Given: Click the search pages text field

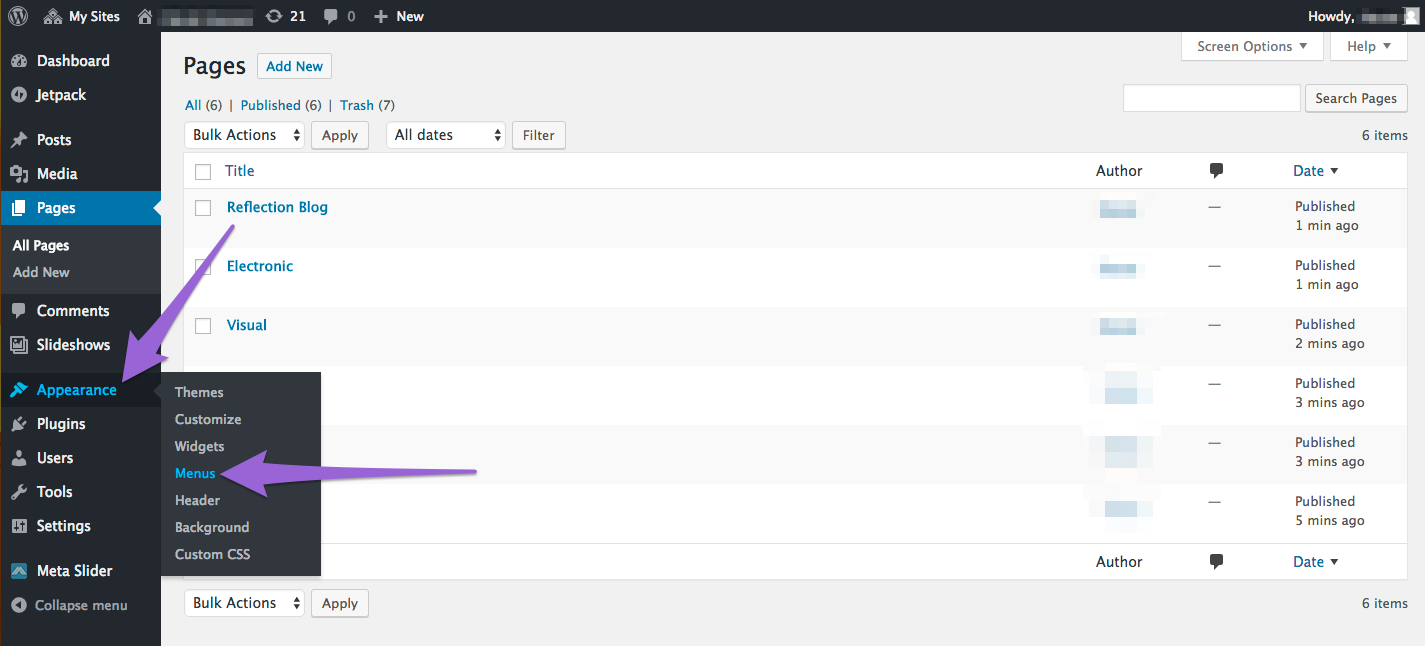Looking at the screenshot, I should pos(1211,98).
